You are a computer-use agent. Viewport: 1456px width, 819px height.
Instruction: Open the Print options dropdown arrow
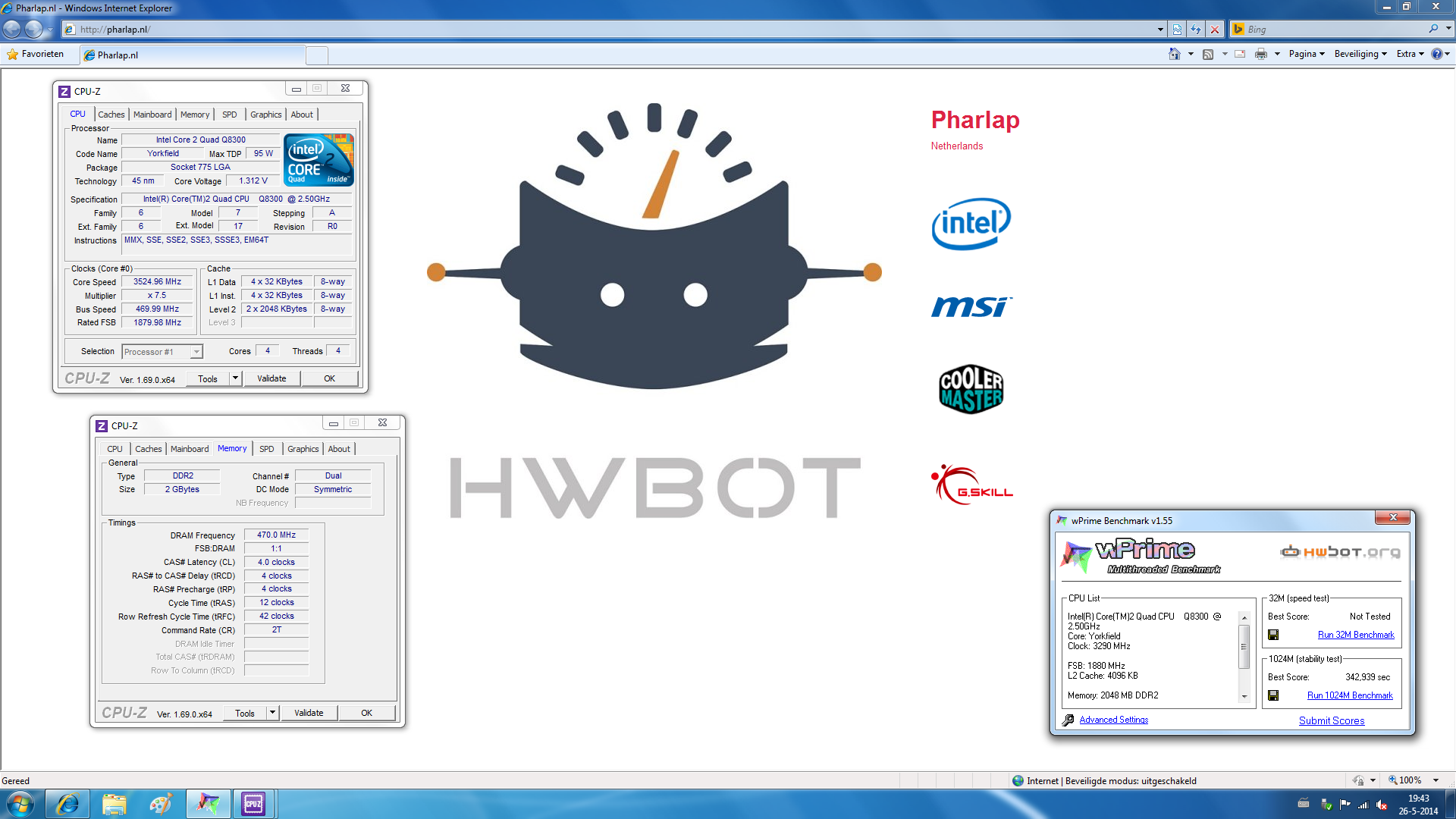coord(1277,54)
